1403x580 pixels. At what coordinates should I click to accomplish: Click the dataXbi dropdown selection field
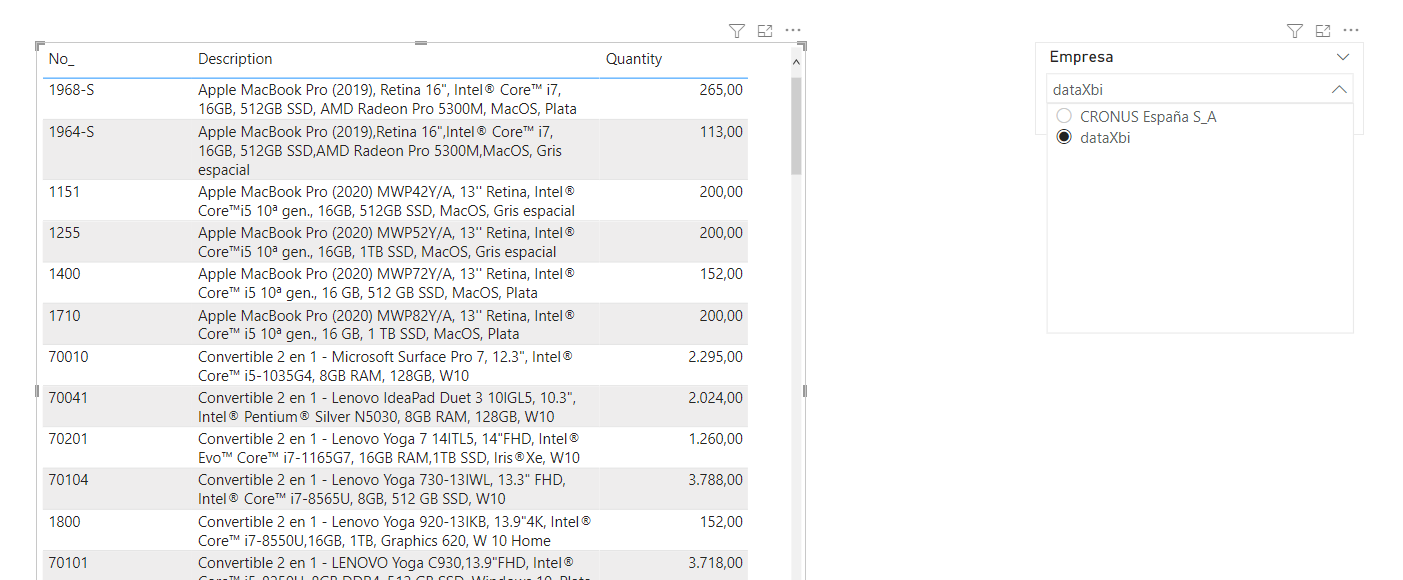pyautogui.click(x=1180, y=90)
